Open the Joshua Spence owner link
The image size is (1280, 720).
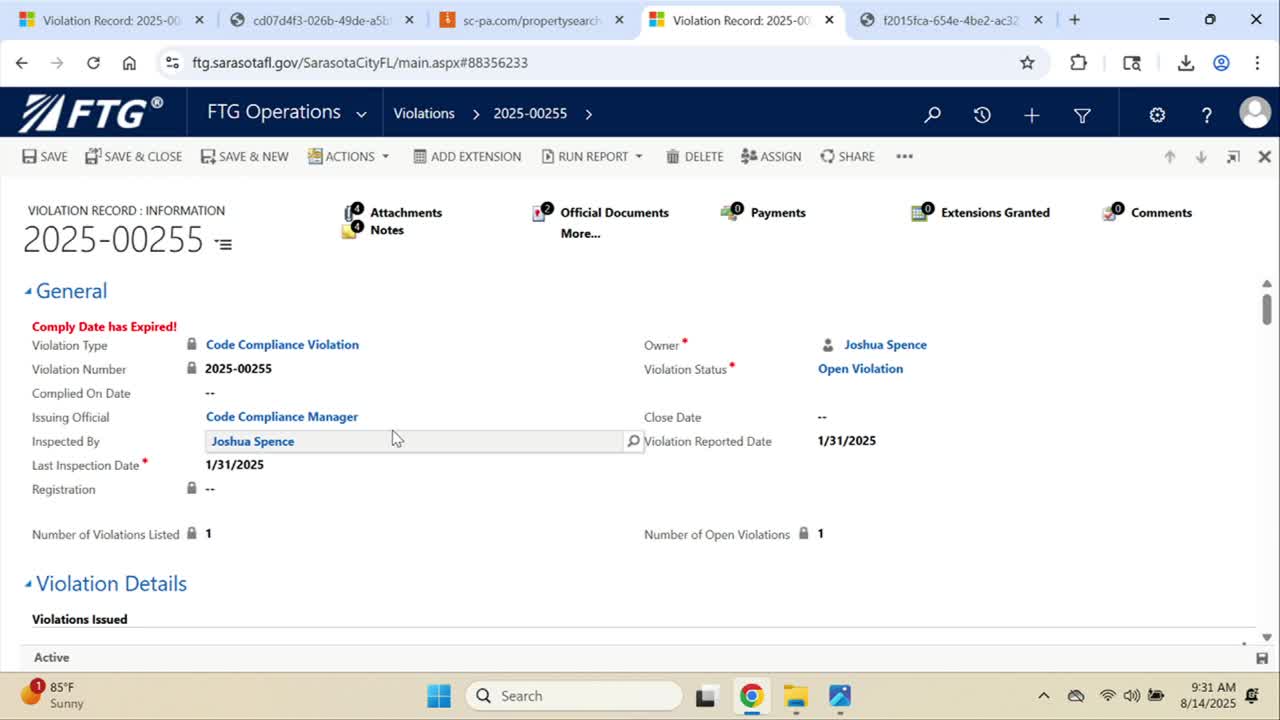(x=885, y=344)
